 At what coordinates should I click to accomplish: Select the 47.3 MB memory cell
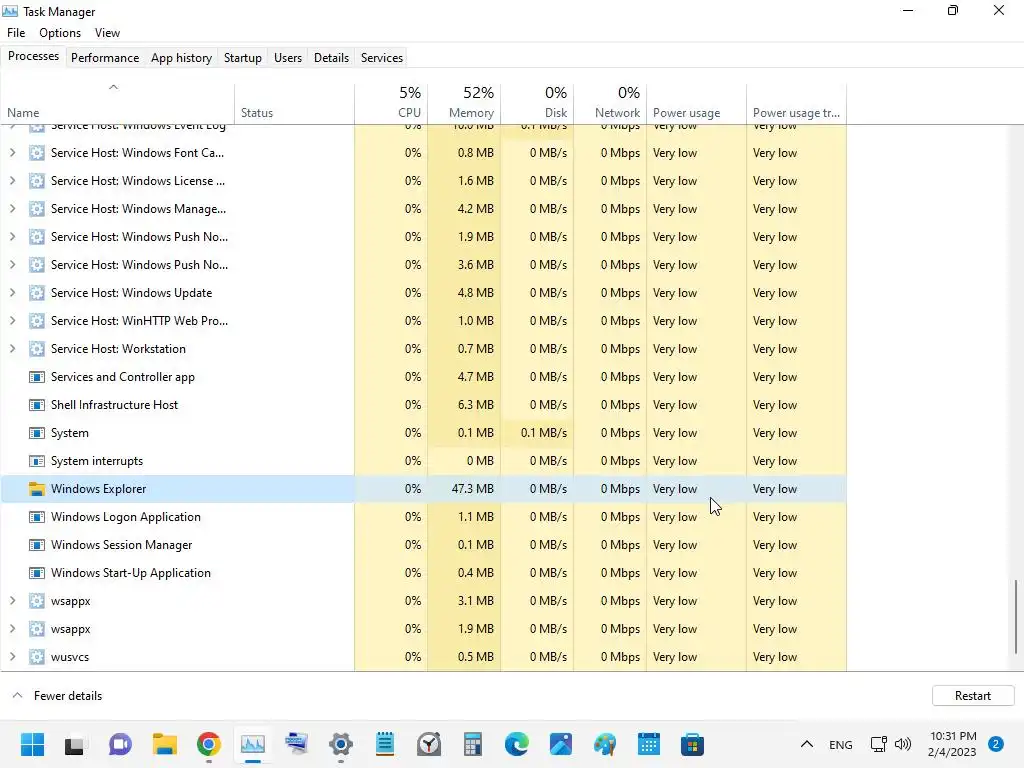464,488
